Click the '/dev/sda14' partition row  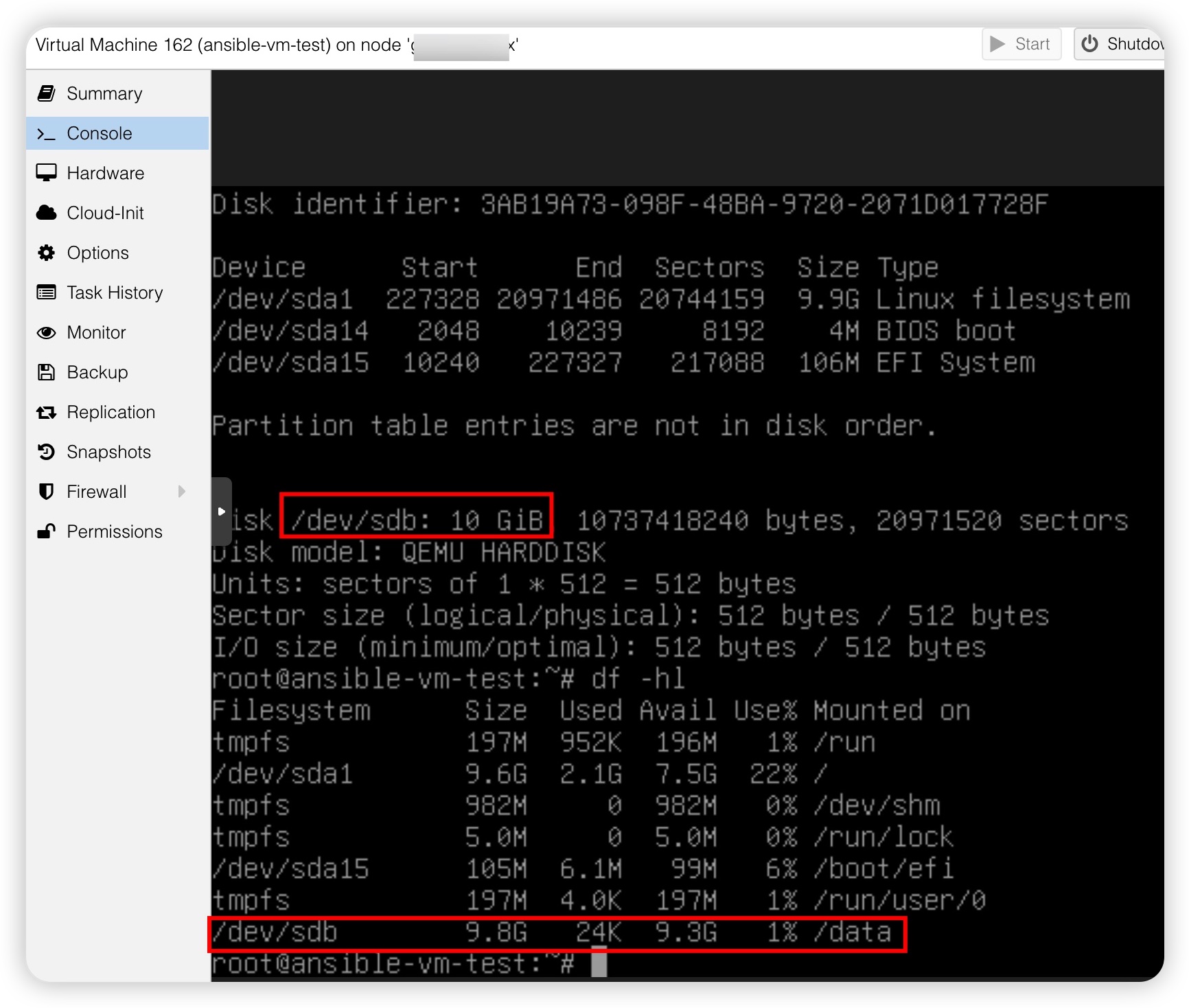pyautogui.click(x=614, y=331)
